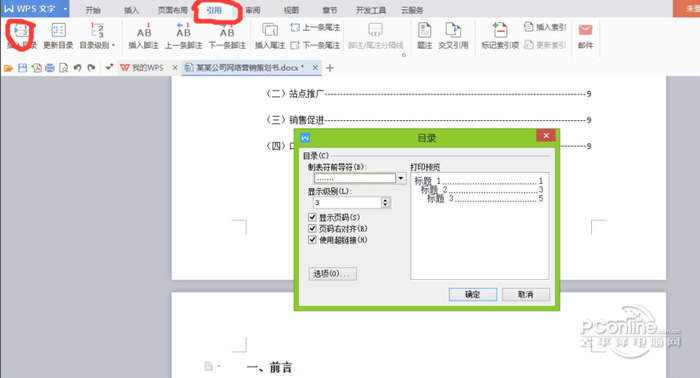Click the Insert Table of Contents (插入目录) icon

click(x=21, y=31)
